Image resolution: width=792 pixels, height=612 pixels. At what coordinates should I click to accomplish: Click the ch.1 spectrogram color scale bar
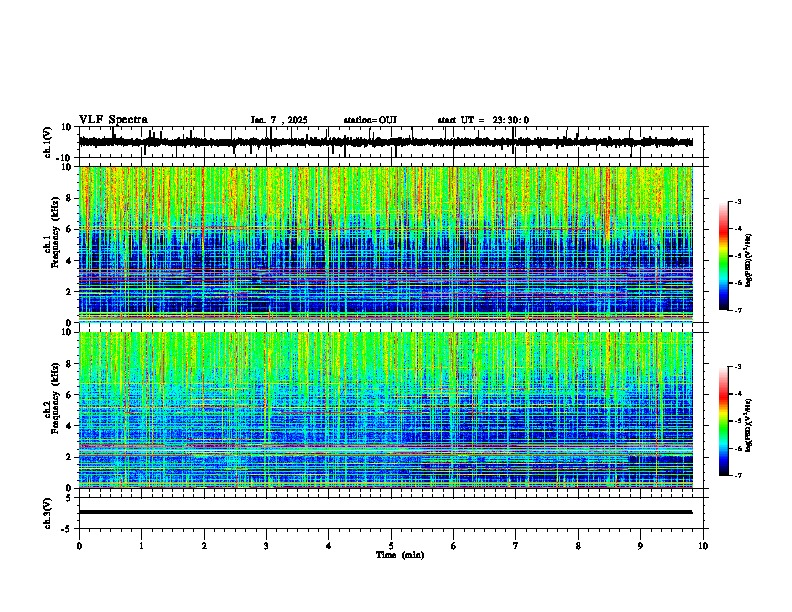(x=723, y=256)
